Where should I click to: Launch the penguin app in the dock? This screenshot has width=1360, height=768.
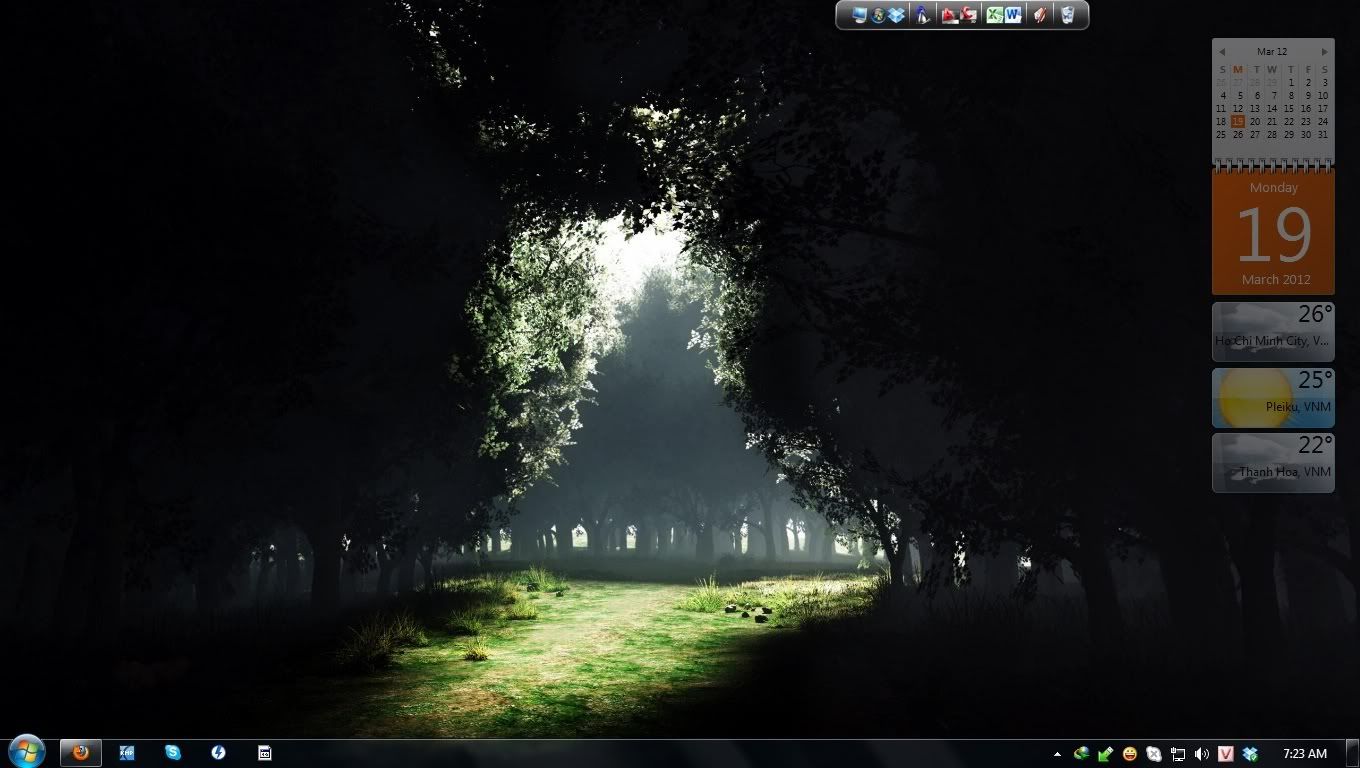[x=922, y=14]
